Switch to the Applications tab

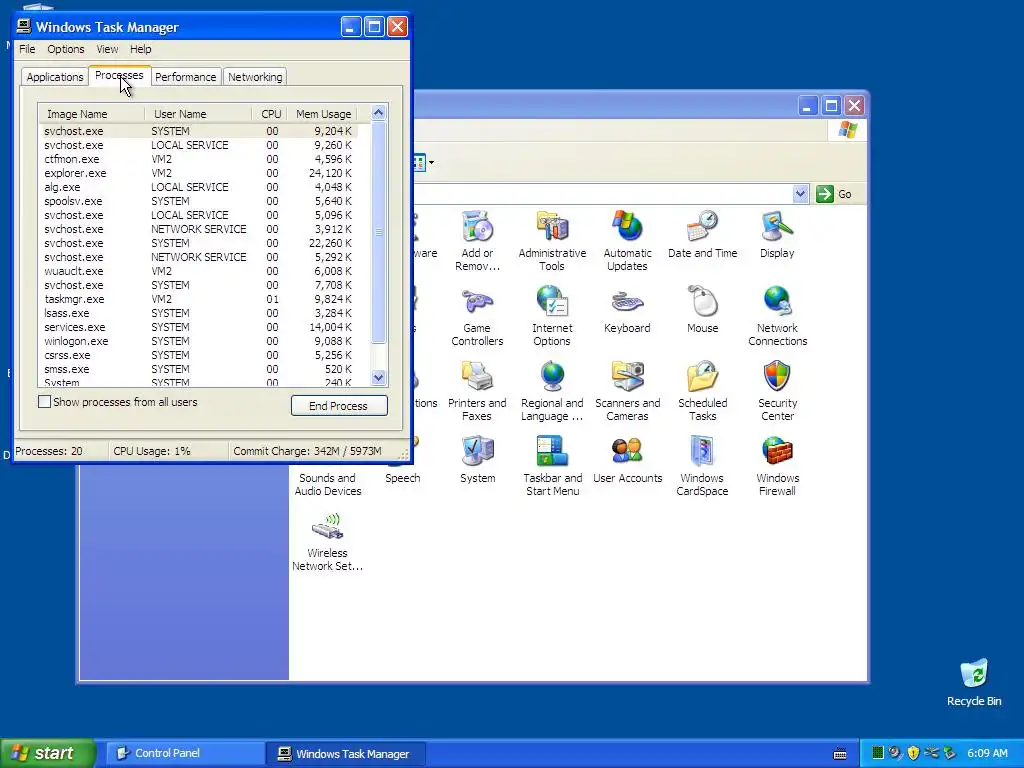pos(55,77)
